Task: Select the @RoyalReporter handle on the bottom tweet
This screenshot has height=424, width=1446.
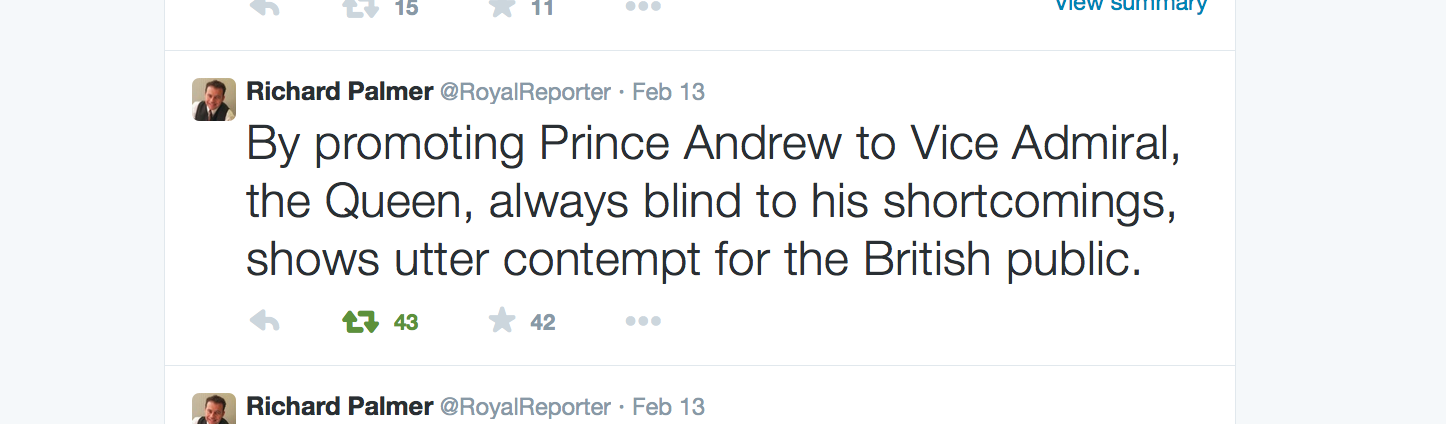Action: click(x=525, y=407)
